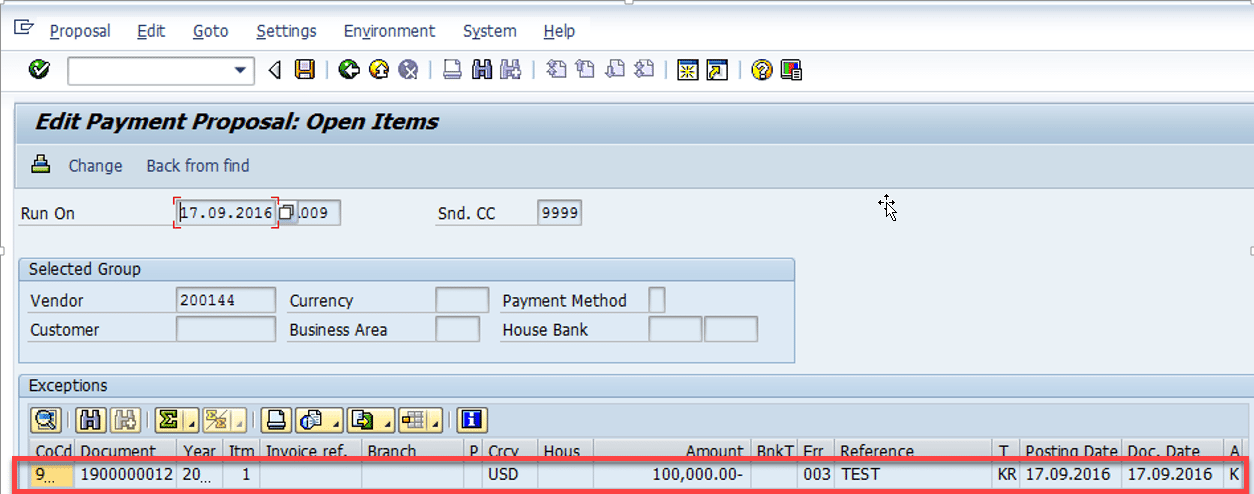Open the Environment menu
Image resolution: width=1254 pixels, height=494 pixels.
point(390,31)
